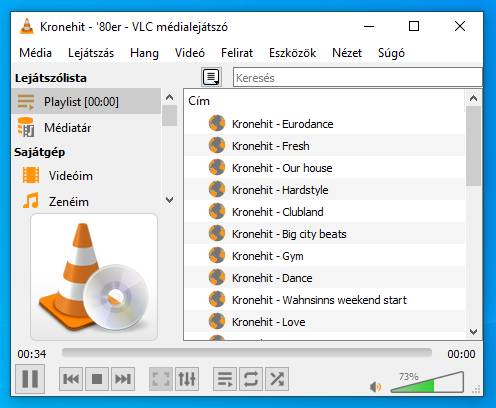Open Videóim in the sidebar
This screenshot has height=408, width=496.
pyautogui.click(x=86, y=176)
